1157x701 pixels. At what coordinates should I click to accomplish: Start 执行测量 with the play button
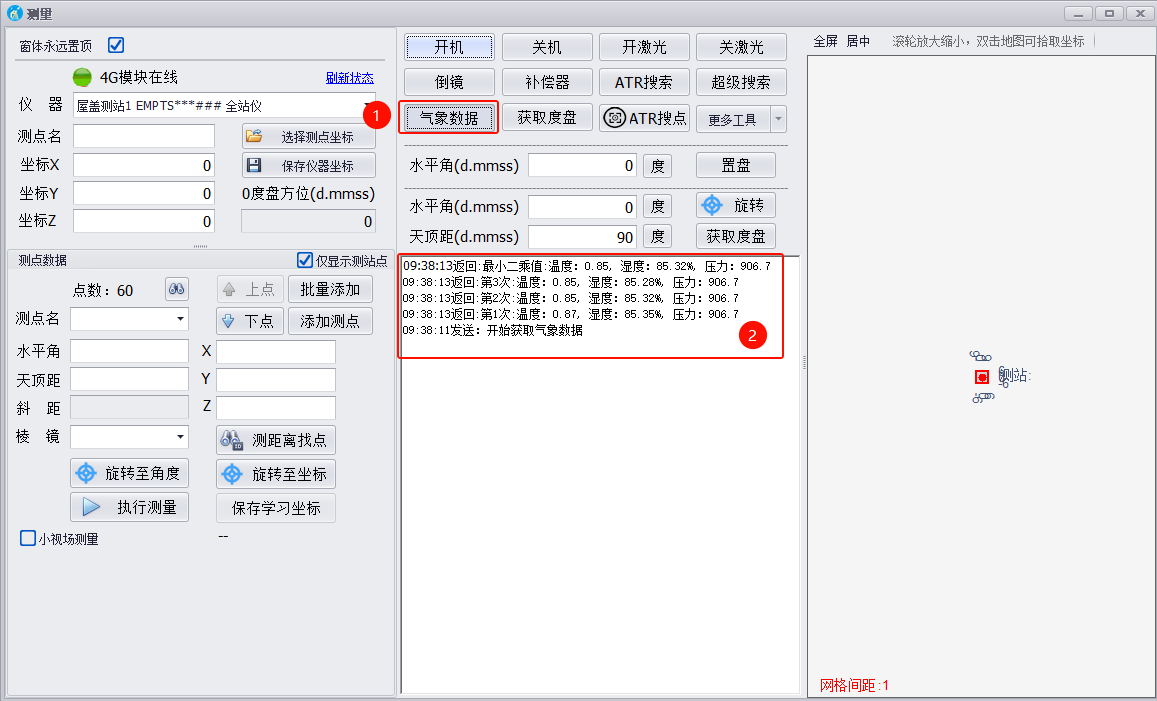pos(129,507)
